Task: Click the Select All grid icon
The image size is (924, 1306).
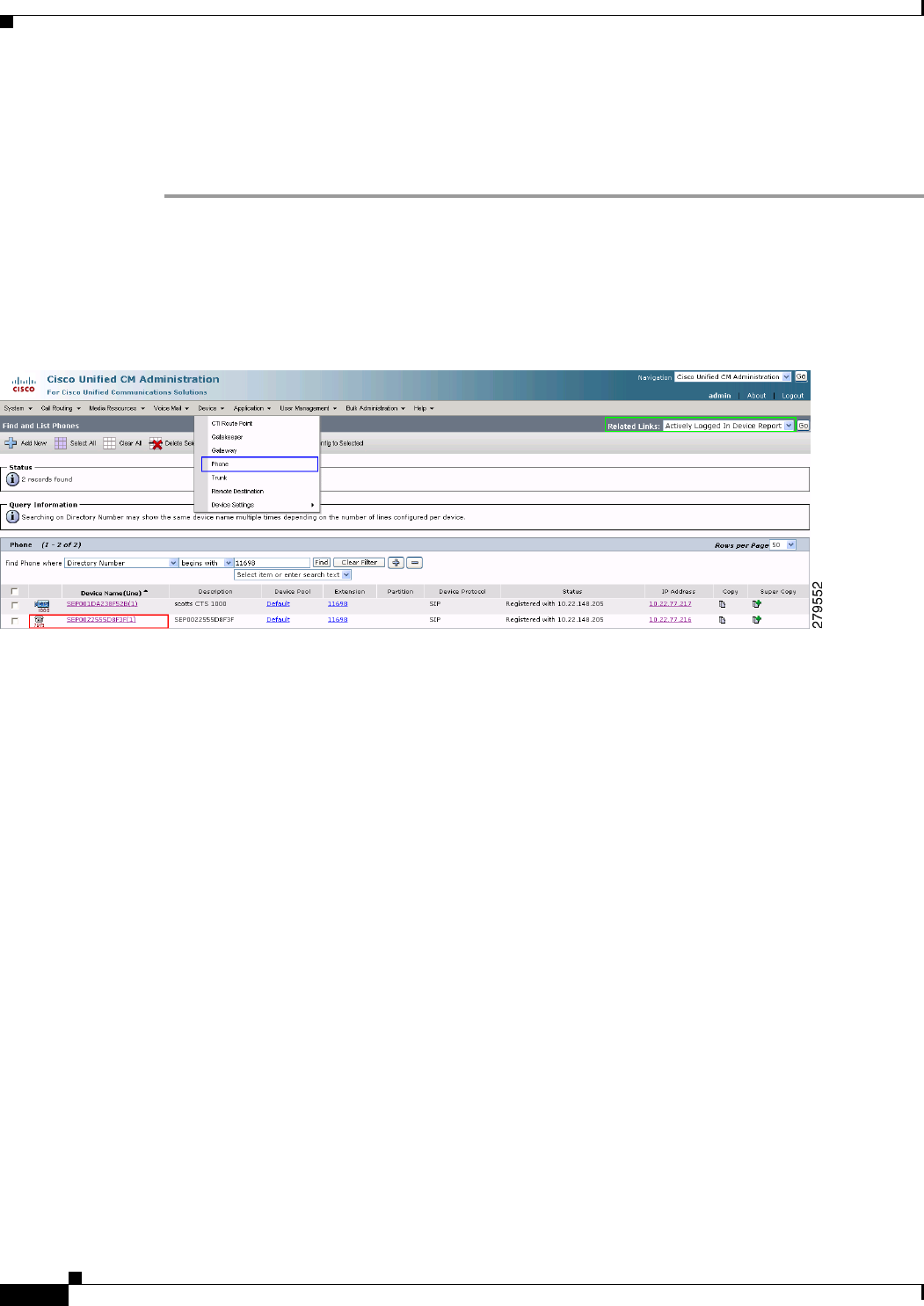Action: [x=61, y=443]
